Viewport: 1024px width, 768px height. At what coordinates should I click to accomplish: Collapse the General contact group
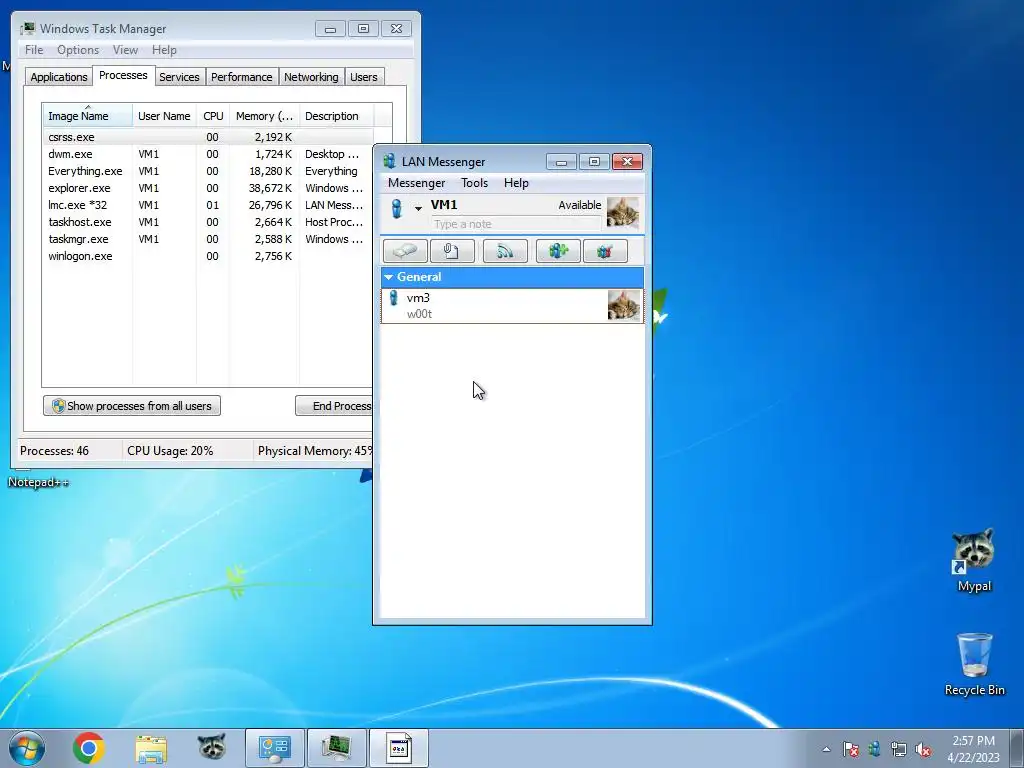(x=389, y=277)
